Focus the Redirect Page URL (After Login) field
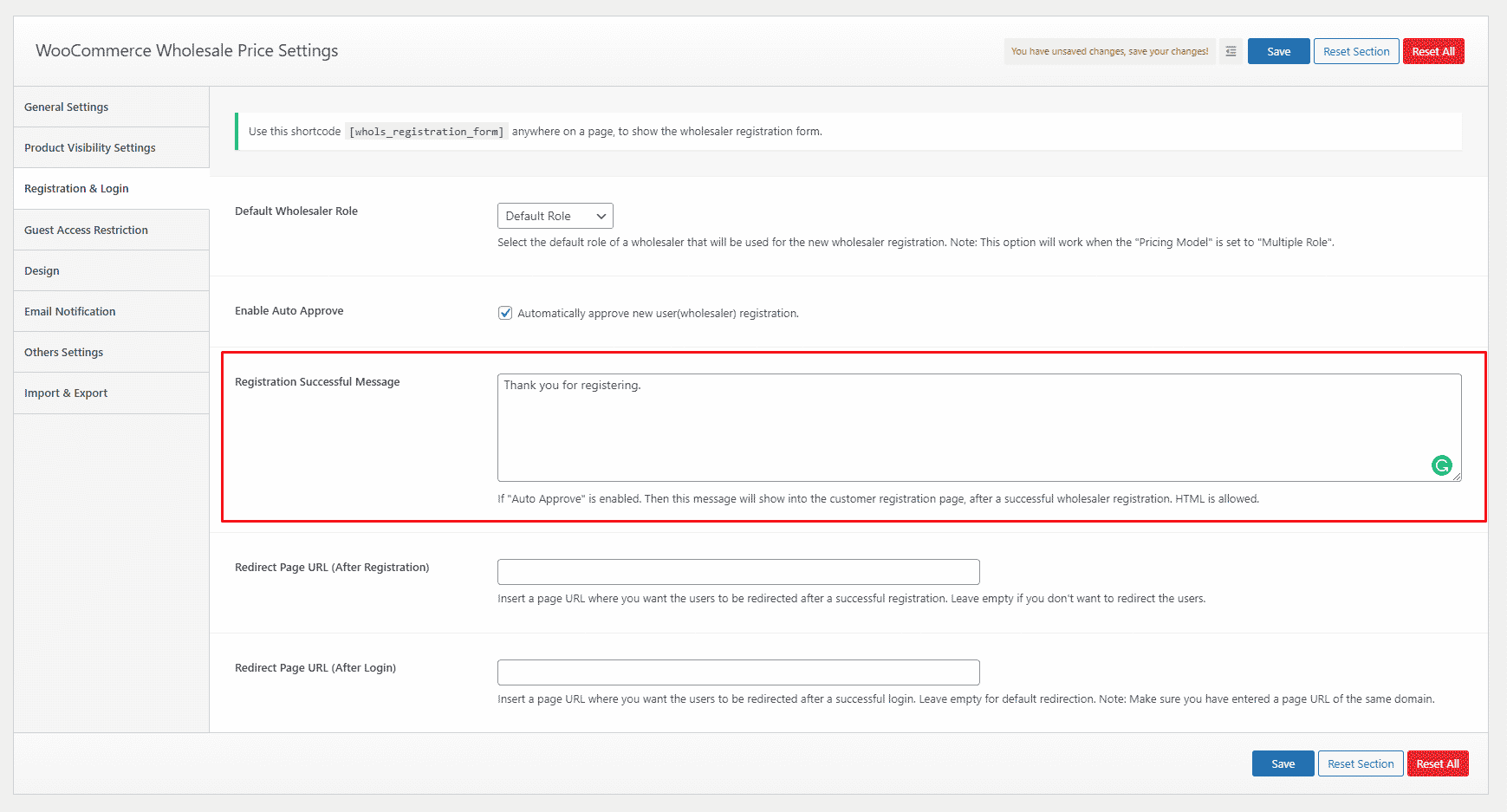This screenshot has width=1507, height=812. tap(737, 672)
